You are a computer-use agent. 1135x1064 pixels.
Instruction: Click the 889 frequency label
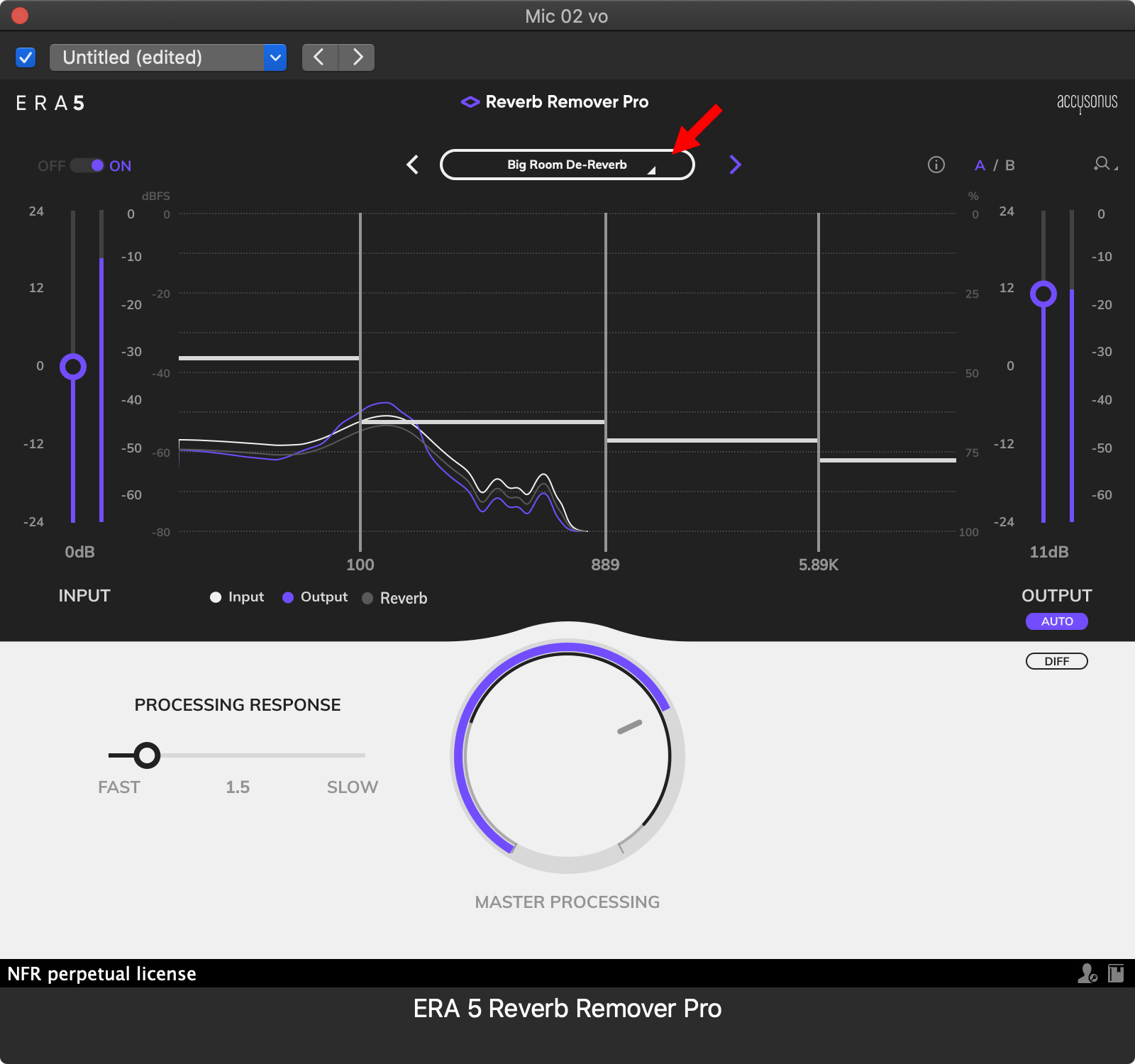605,565
